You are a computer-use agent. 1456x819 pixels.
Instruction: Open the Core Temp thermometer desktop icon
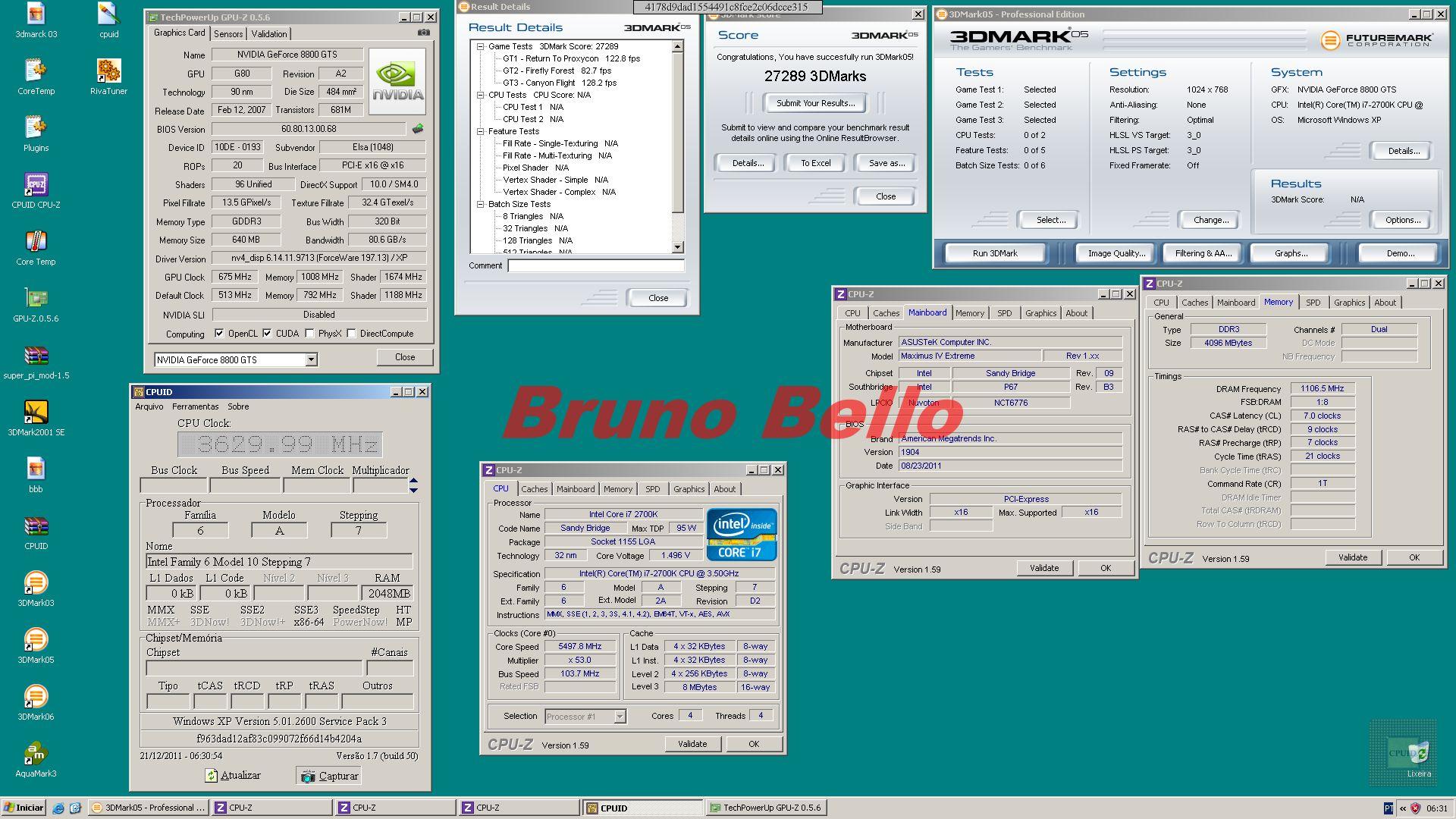coord(36,247)
